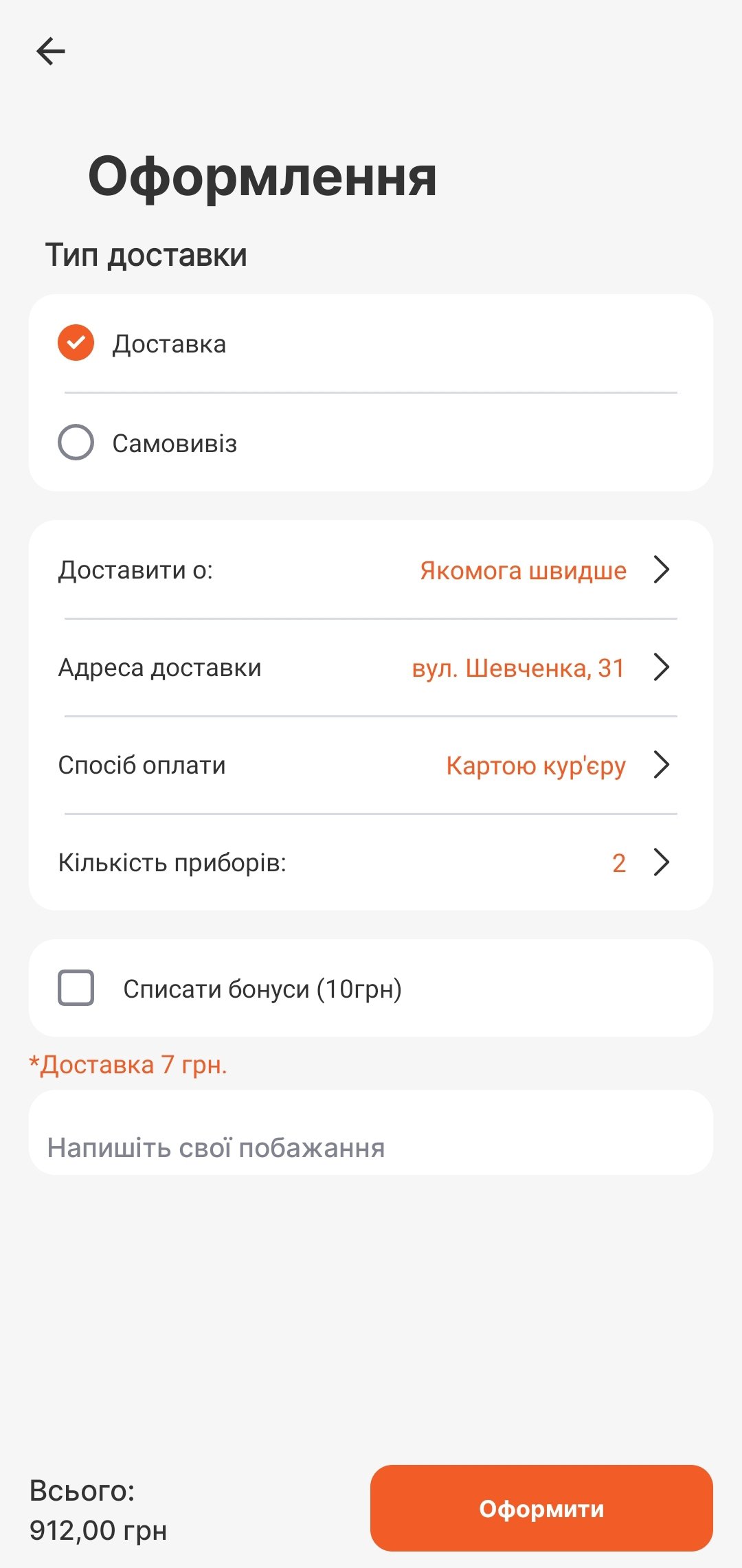Image resolution: width=742 pixels, height=1568 pixels.
Task: Select the Доставка radio option
Action: click(x=76, y=343)
